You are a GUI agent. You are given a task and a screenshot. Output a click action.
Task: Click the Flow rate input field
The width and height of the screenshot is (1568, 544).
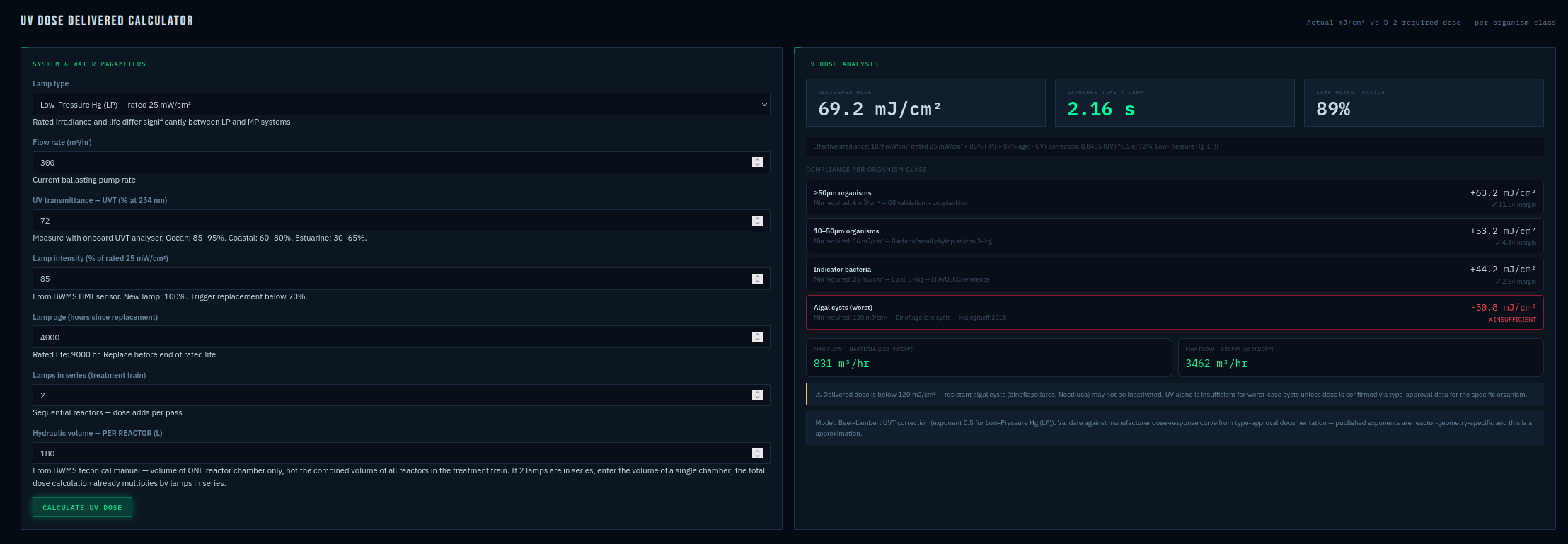coord(401,162)
